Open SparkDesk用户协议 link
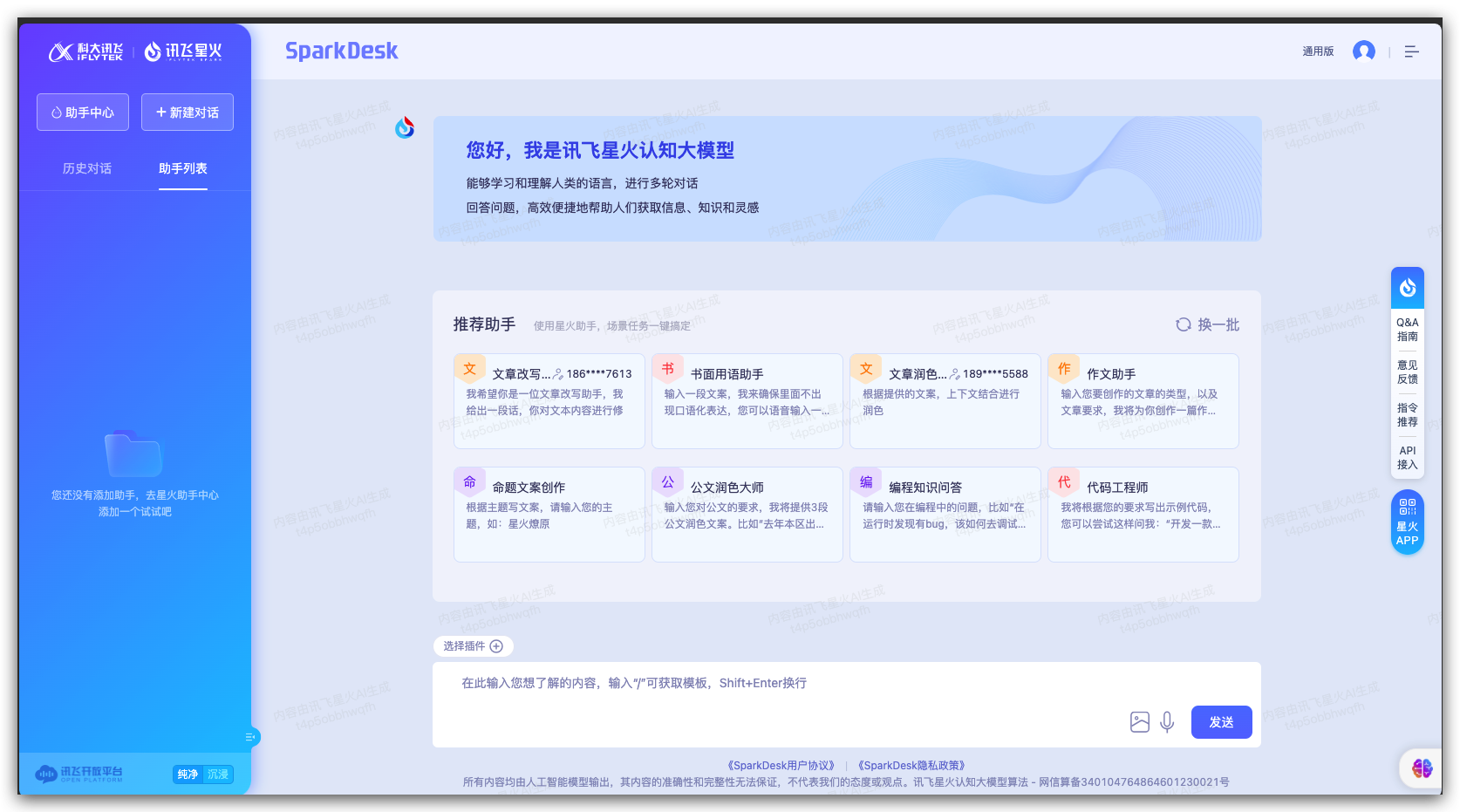The height and width of the screenshot is (812, 1460). [781, 766]
